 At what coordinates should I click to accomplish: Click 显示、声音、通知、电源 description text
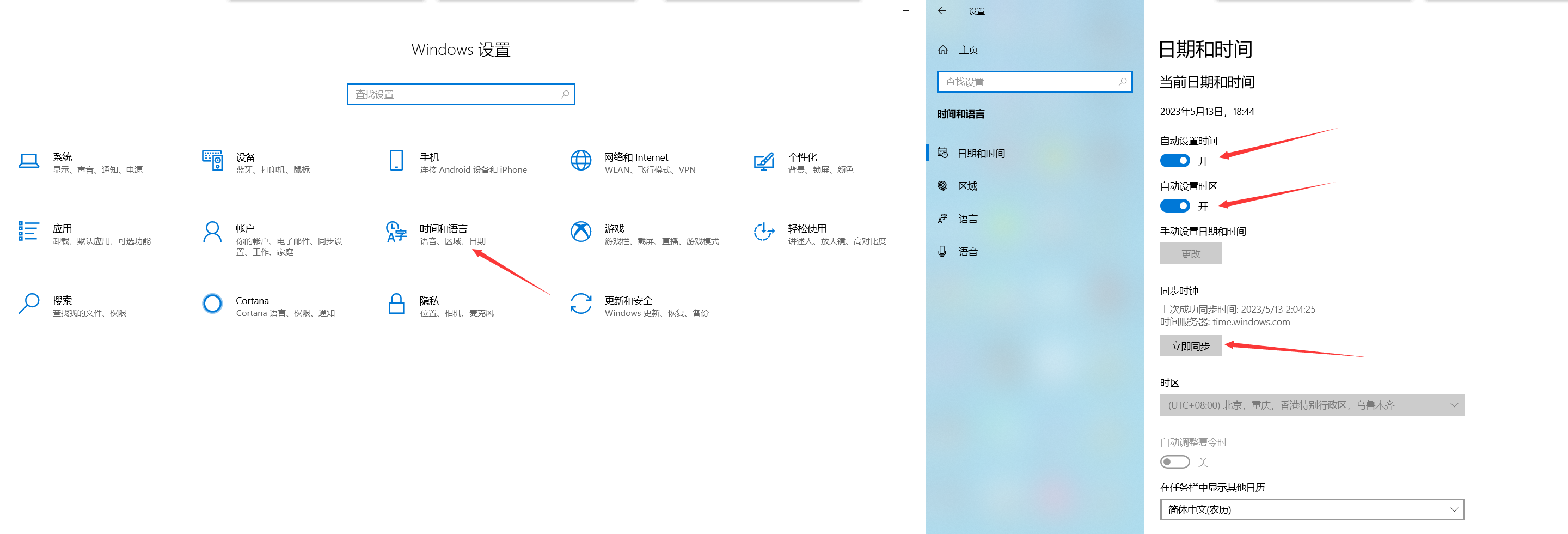pyautogui.click(x=97, y=170)
